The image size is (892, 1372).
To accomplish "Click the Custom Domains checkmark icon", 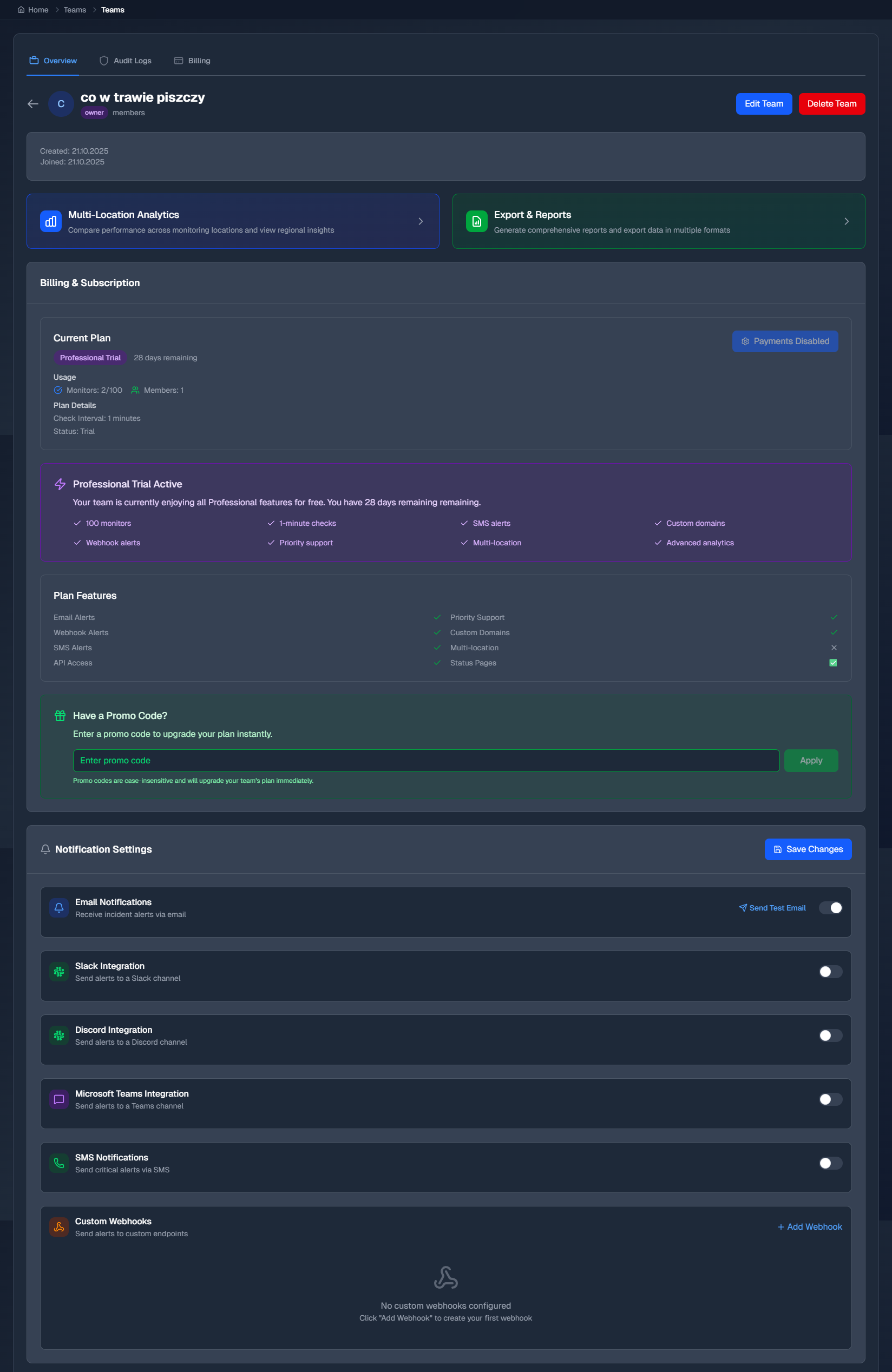I will tap(834, 632).
